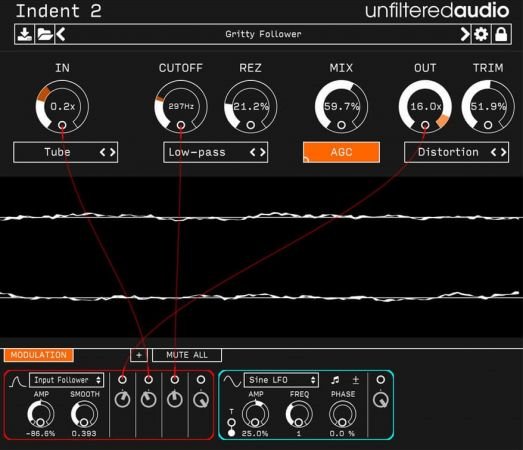Click the MUTE ALL button
The image size is (523, 450).
pos(187,355)
